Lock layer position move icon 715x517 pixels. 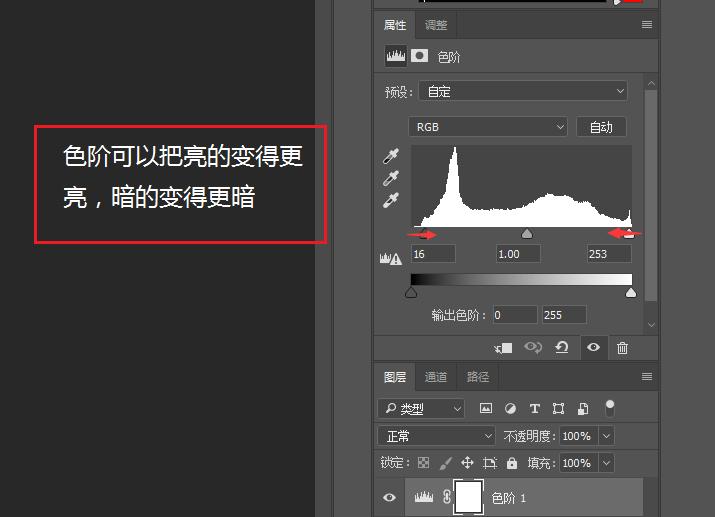467,463
